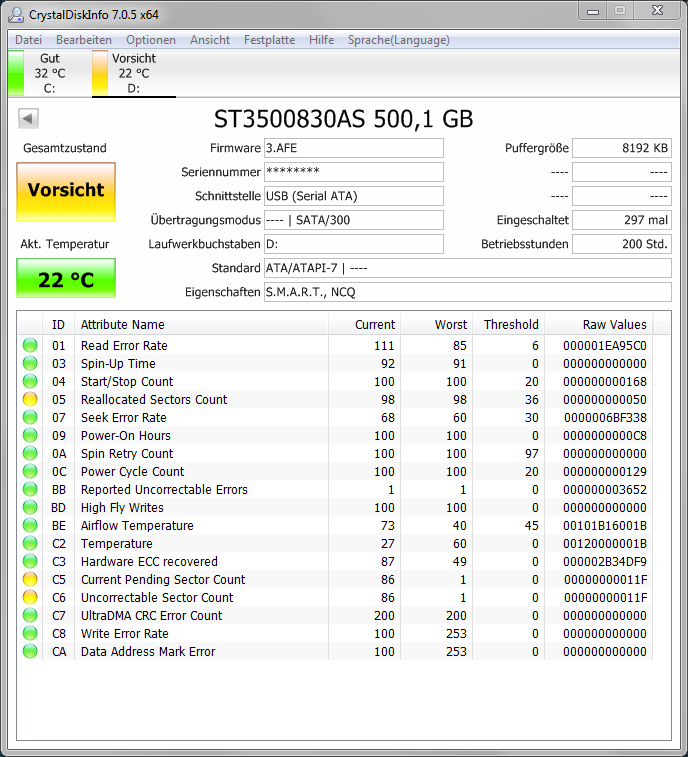Click the masked Seriennummer field

point(353,172)
